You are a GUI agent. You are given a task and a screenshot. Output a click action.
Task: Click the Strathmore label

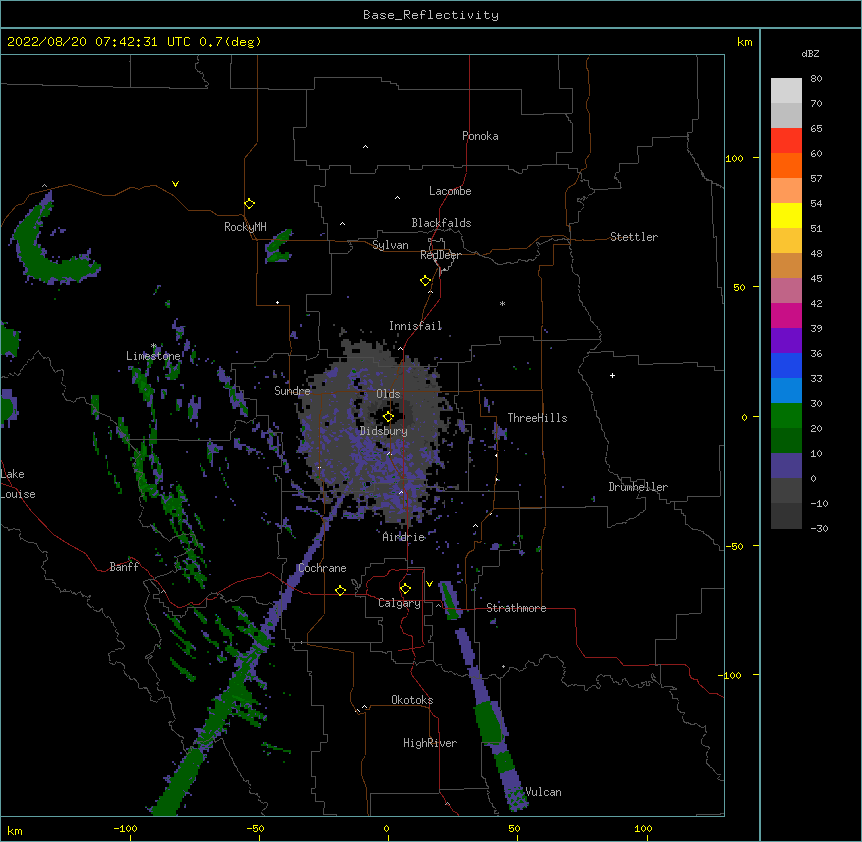click(x=516, y=608)
